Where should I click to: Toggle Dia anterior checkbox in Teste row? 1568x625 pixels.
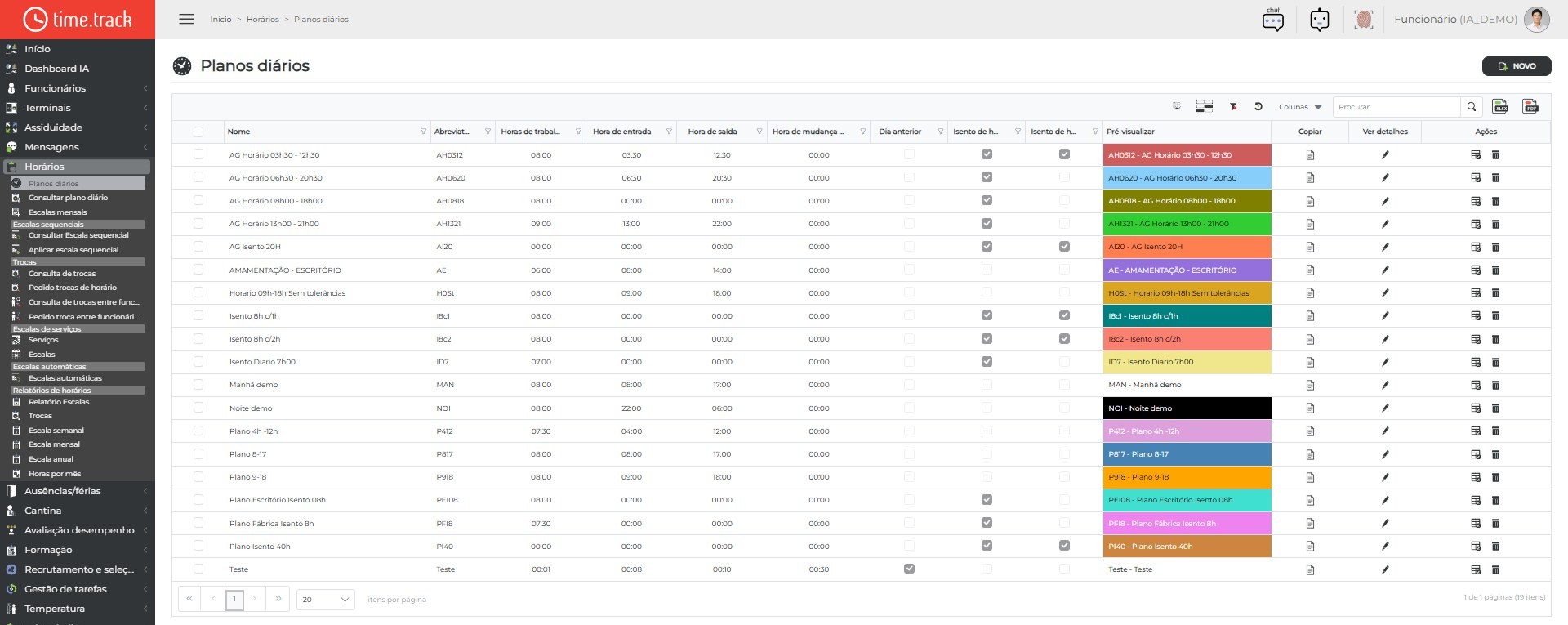[x=909, y=569]
